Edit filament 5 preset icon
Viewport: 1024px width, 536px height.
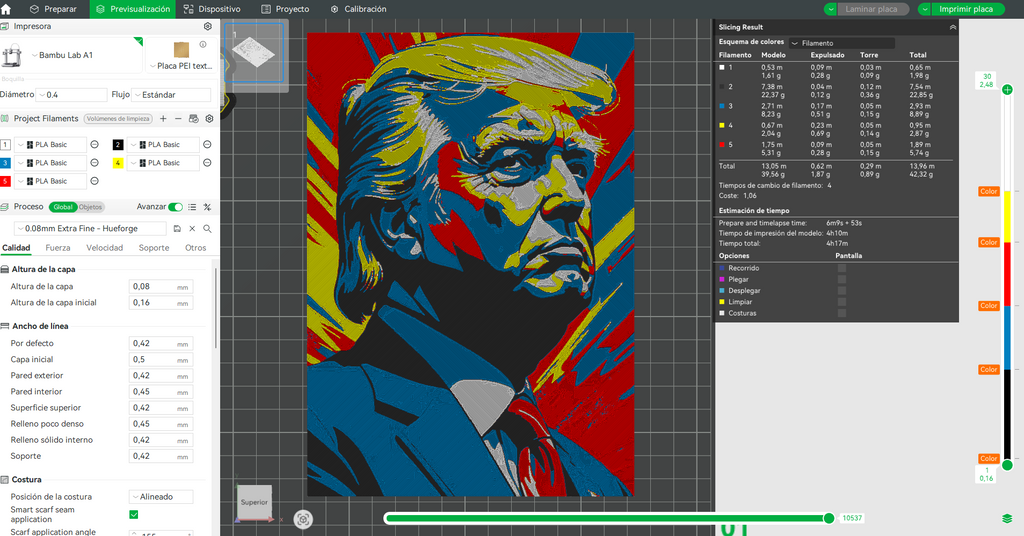click(x=95, y=181)
